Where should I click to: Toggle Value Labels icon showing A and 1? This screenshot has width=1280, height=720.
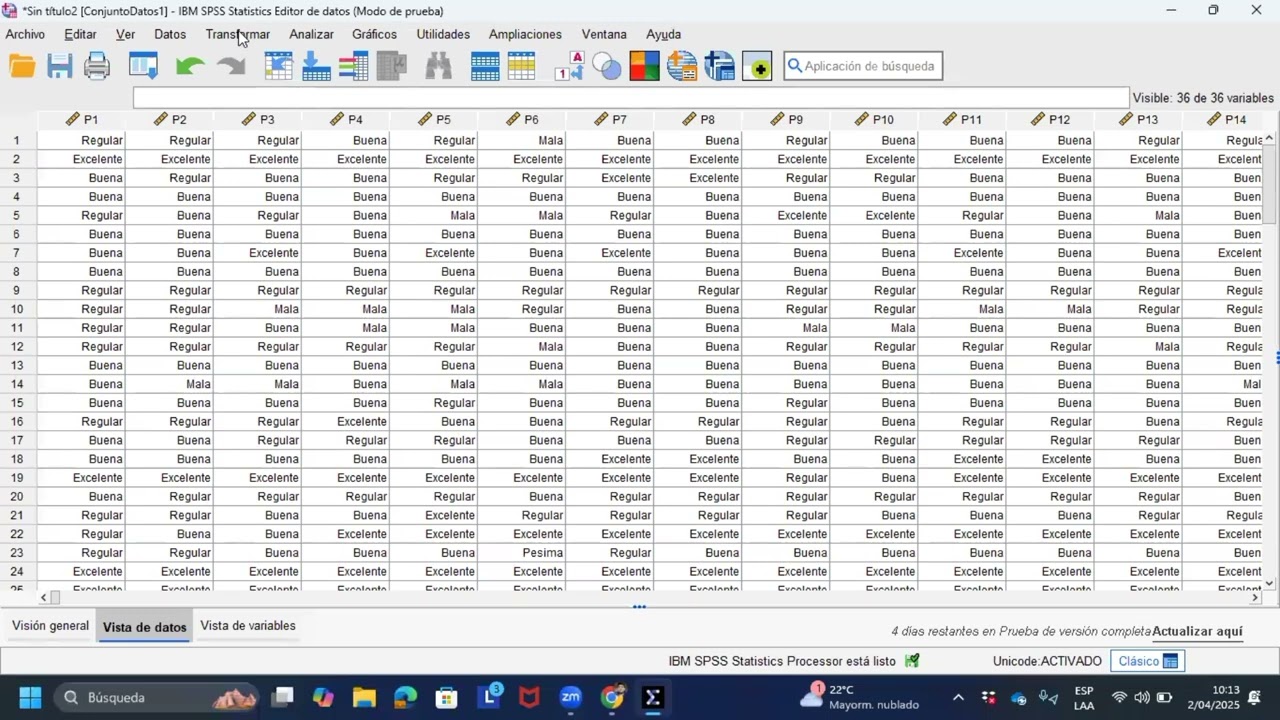[x=570, y=66]
